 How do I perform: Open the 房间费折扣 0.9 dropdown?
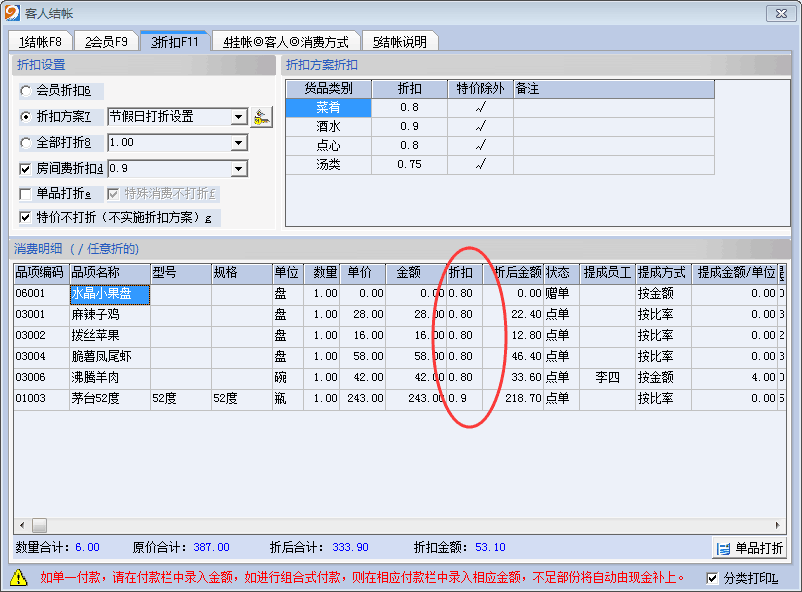[x=238, y=169]
